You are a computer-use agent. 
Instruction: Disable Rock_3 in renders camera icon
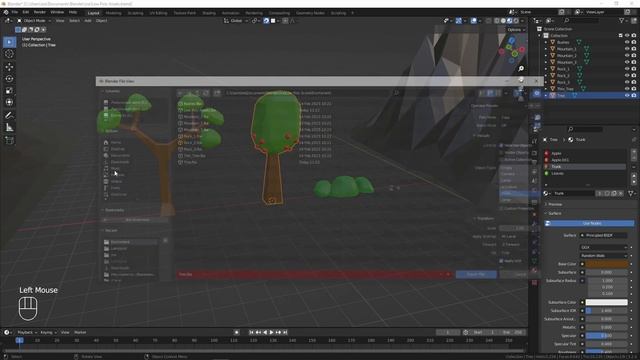point(634,82)
